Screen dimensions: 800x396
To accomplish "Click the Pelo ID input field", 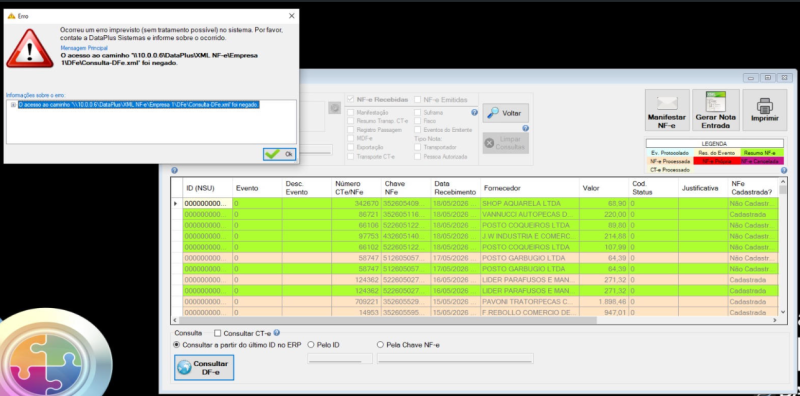I will tap(340, 358).
